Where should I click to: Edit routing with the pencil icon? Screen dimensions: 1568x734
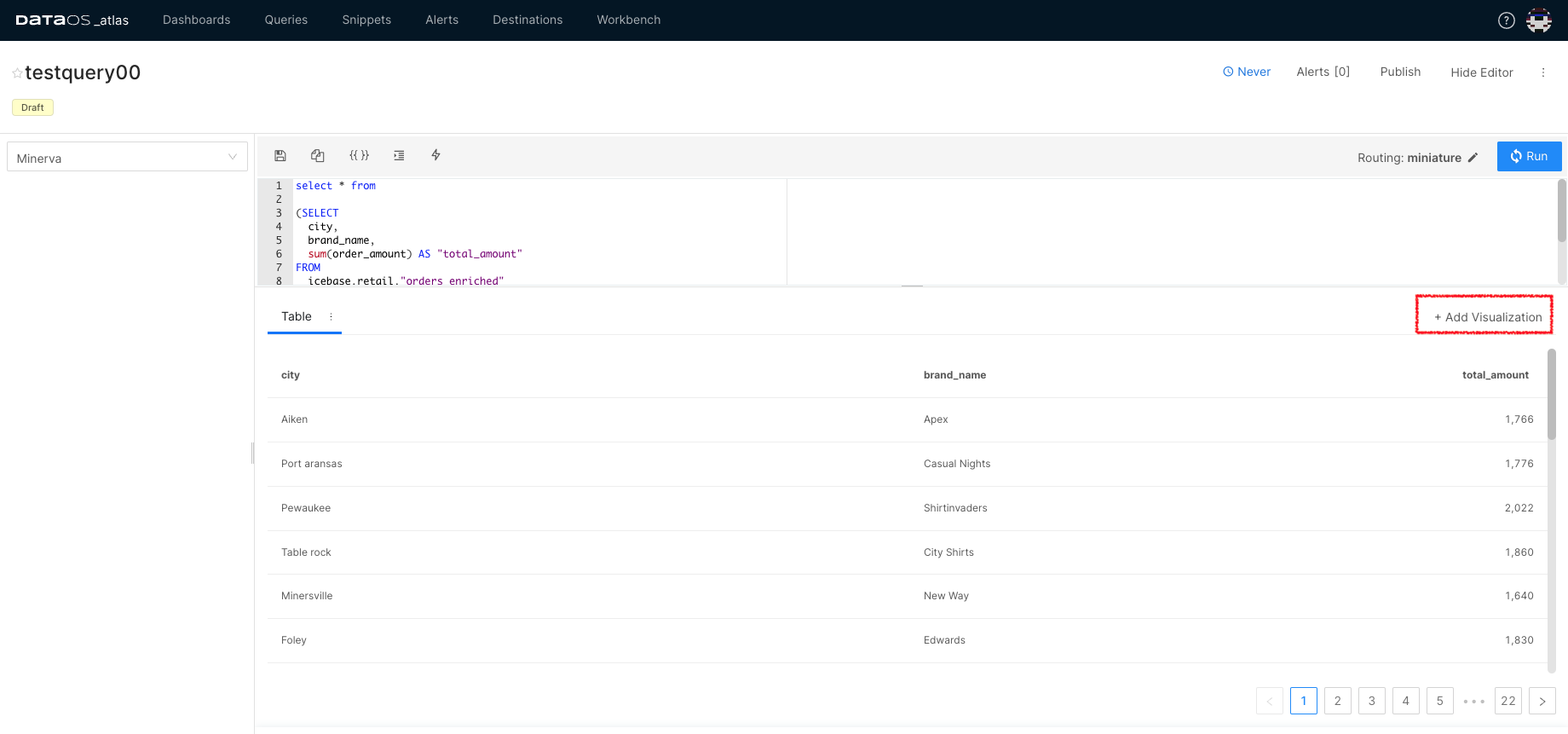click(1473, 157)
